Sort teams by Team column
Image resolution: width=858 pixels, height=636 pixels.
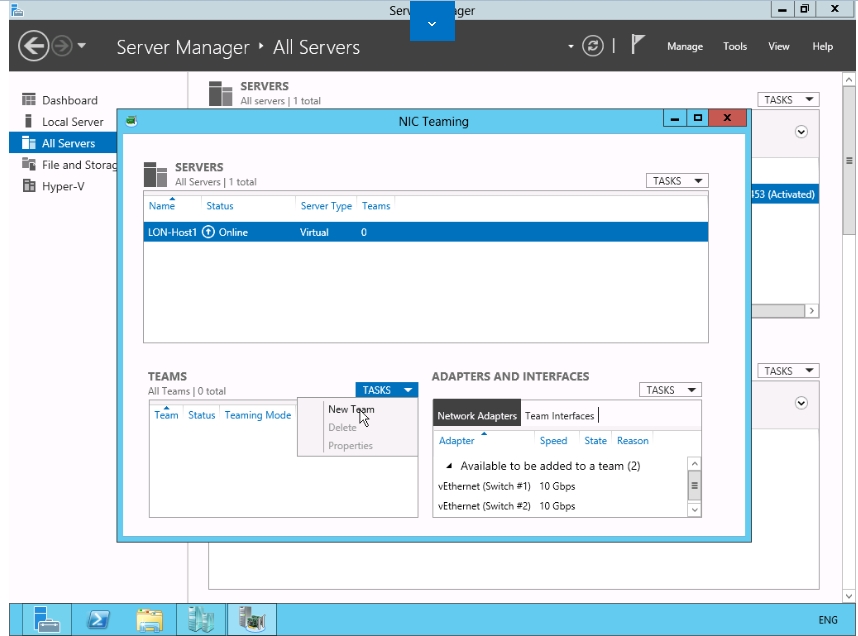click(x=166, y=415)
